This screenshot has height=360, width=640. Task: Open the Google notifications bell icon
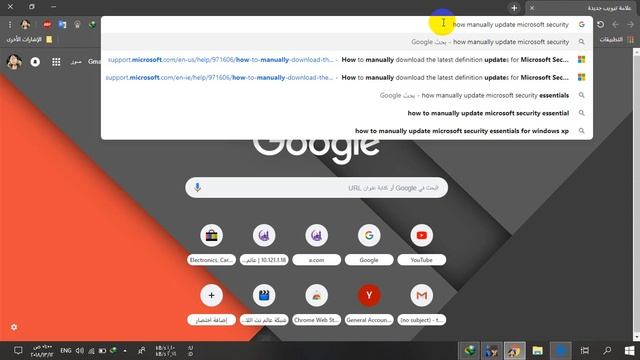pos(35,62)
